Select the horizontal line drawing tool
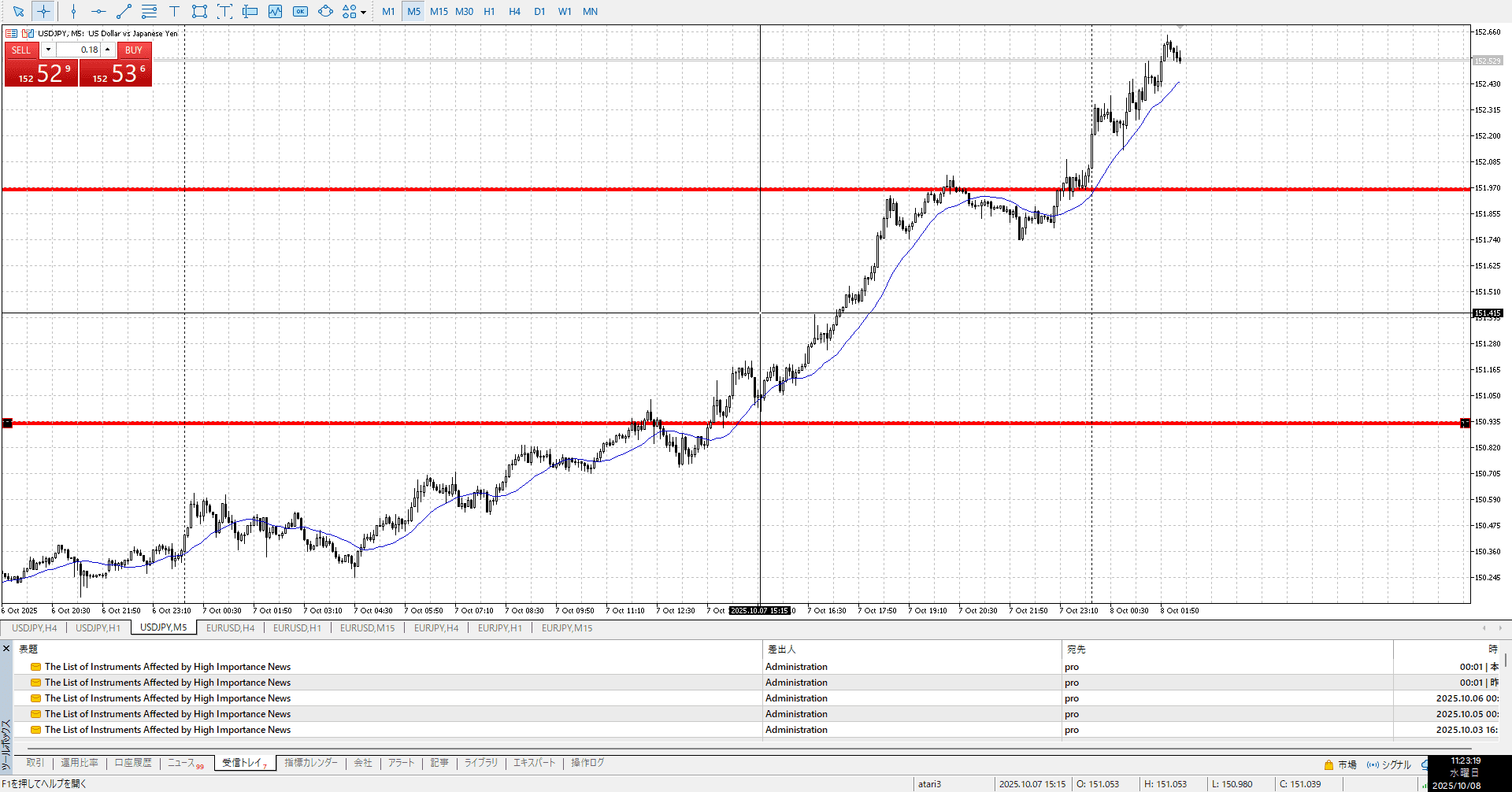 tap(98, 12)
